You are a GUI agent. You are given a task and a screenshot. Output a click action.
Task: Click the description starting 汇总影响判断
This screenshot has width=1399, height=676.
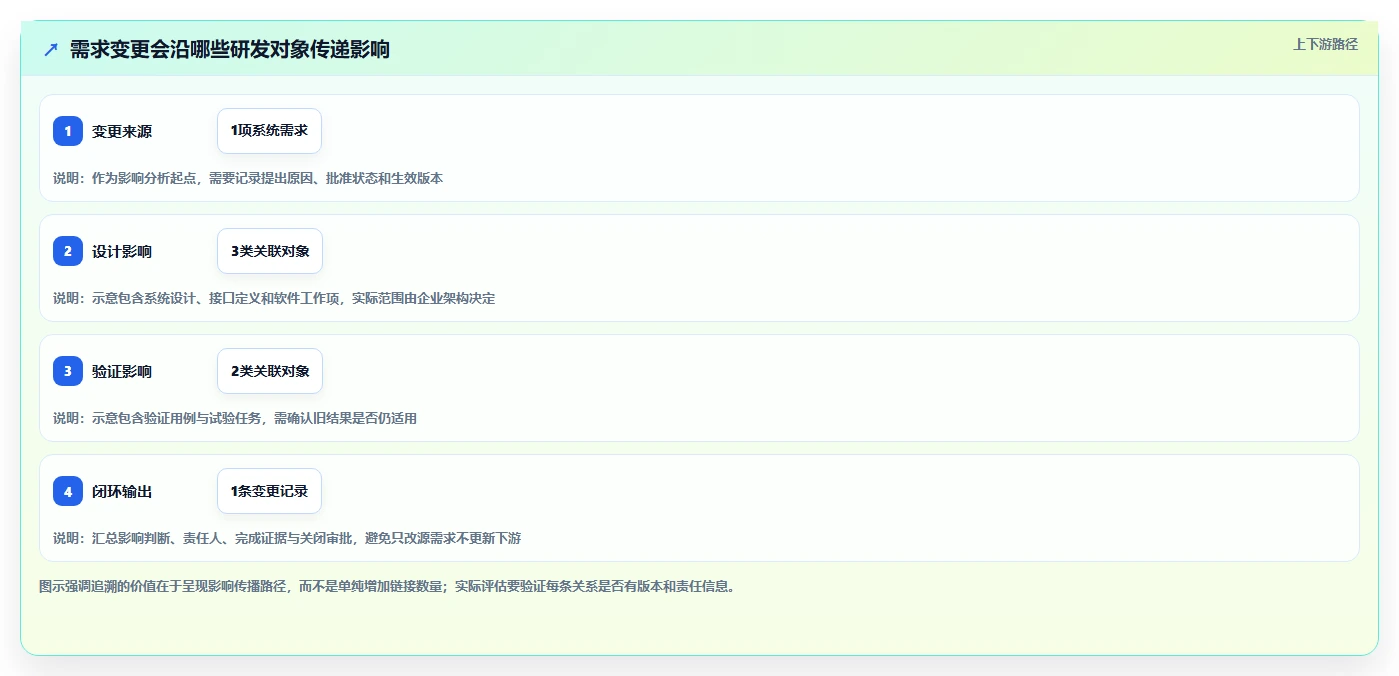tap(287, 538)
